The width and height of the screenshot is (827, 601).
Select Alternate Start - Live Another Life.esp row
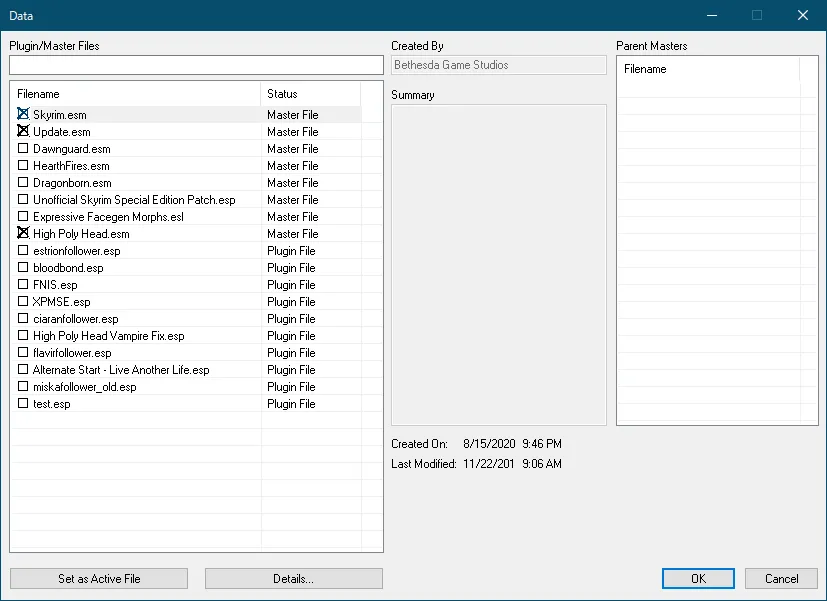tap(121, 370)
